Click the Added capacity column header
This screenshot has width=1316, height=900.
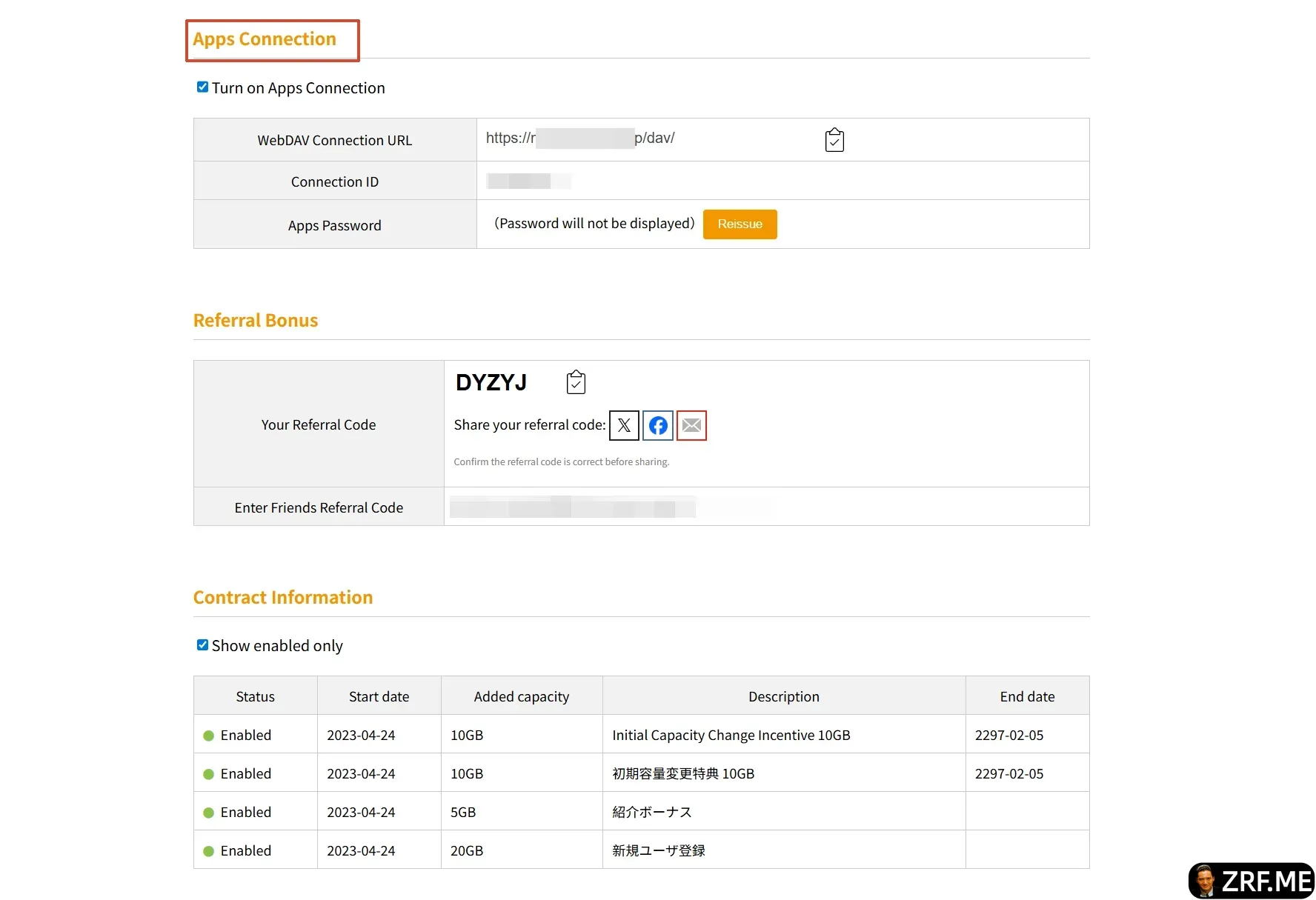[x=522, y=696]
